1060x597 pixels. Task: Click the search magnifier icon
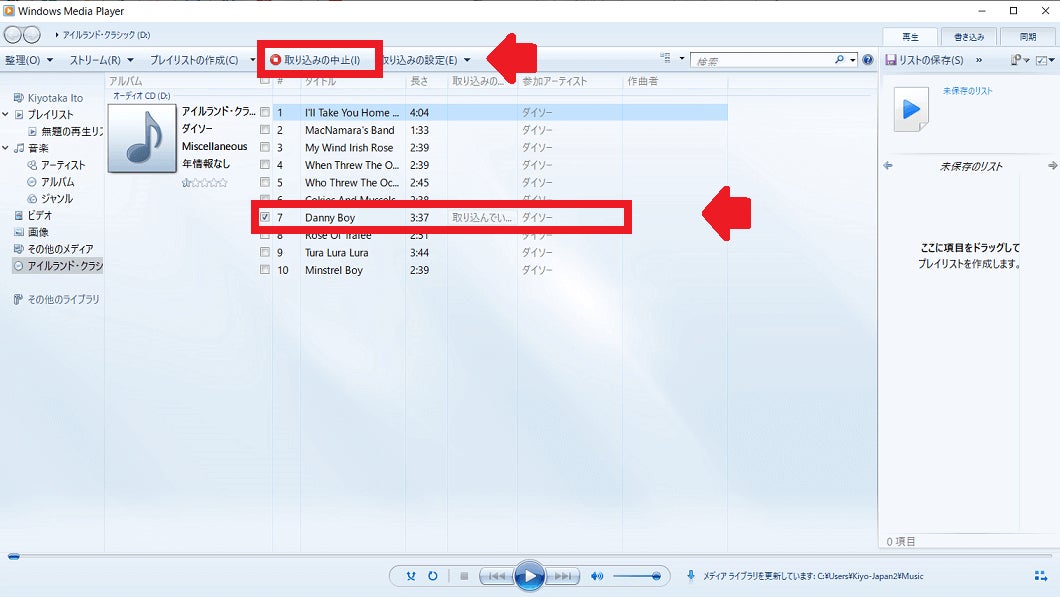pyautogui.click(x=839, y=60)
